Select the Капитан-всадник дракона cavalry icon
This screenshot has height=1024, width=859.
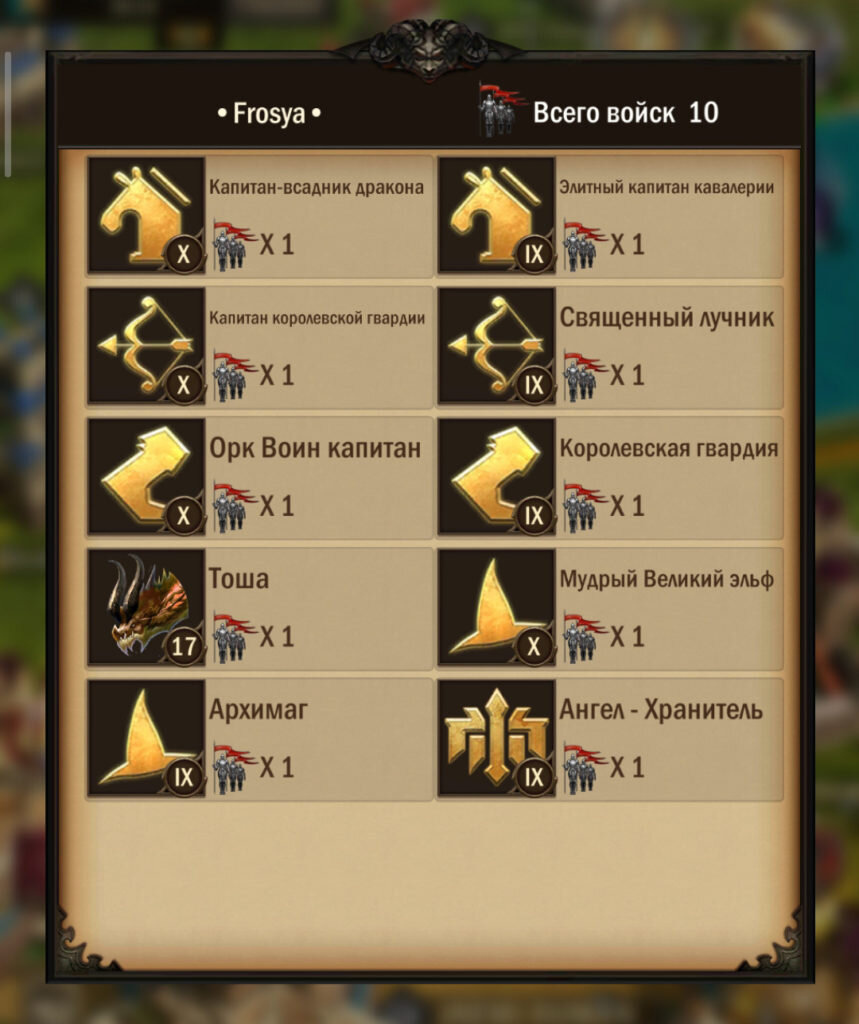[x=146, y=214]
